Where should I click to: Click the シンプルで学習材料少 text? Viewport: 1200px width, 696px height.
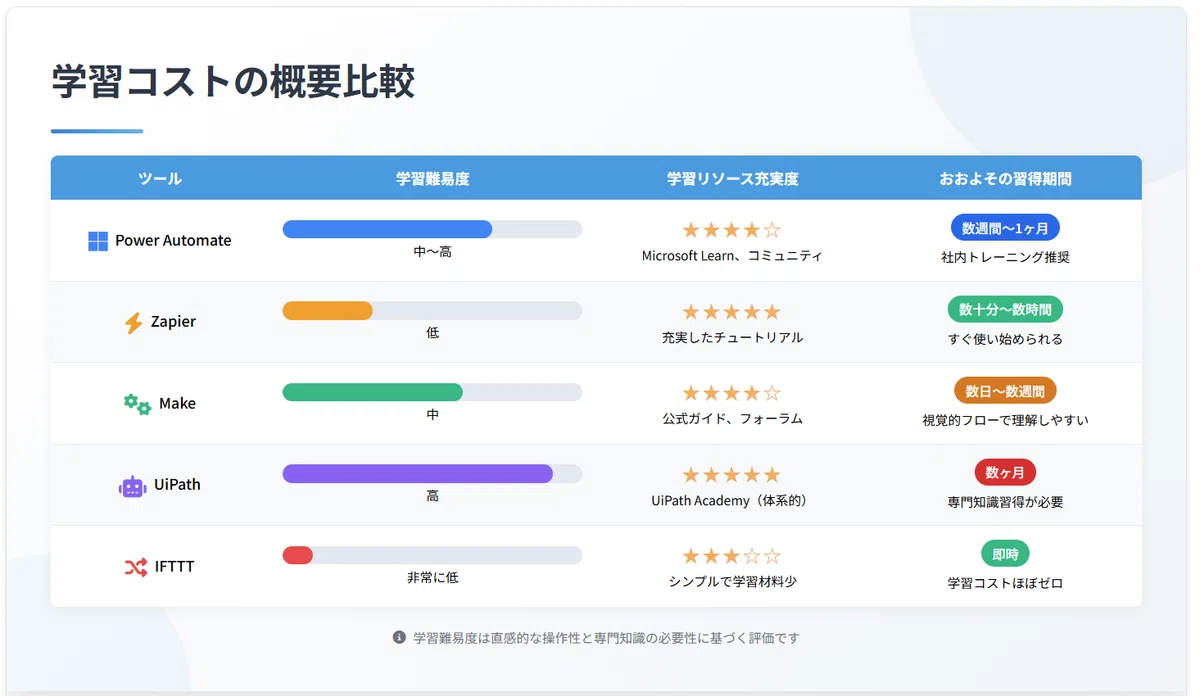(x=732, y=582)
